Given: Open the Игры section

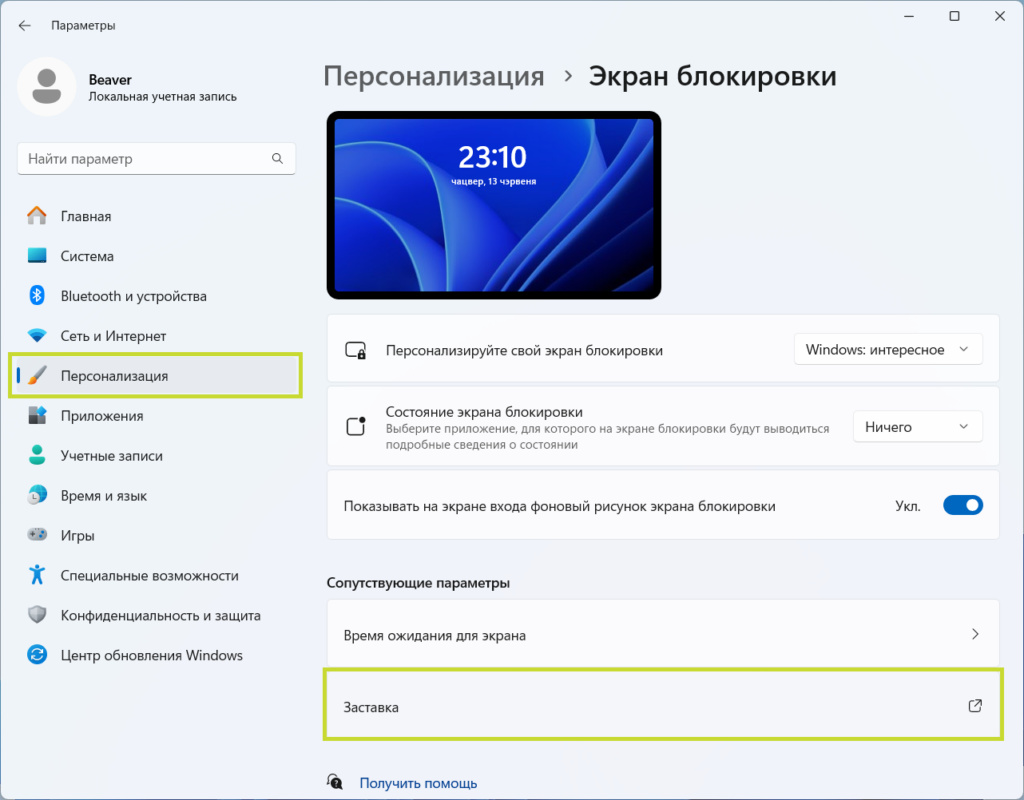Looking at the screenshot, I should point(155,536).
